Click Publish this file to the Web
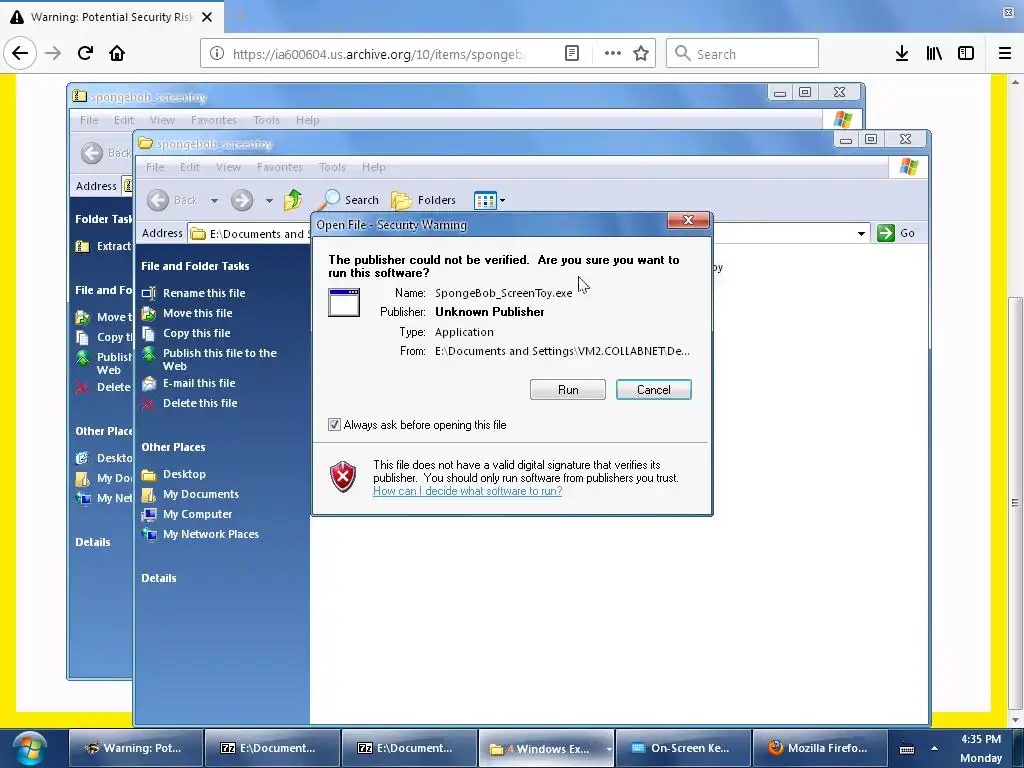Viewport: 1024px width, 768px height. point(219,359)
